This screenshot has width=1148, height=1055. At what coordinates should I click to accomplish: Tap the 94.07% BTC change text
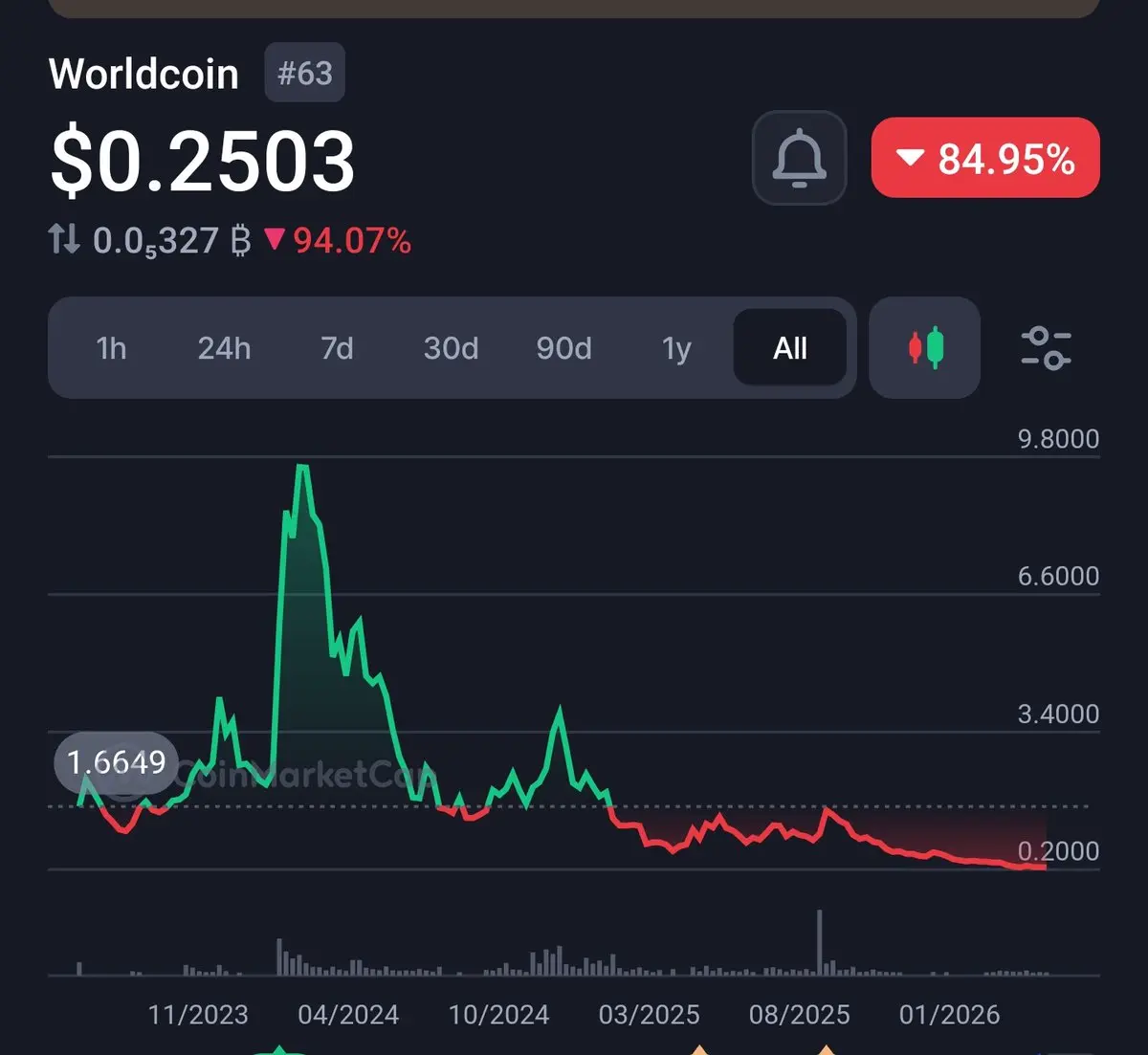click(352, 240)
